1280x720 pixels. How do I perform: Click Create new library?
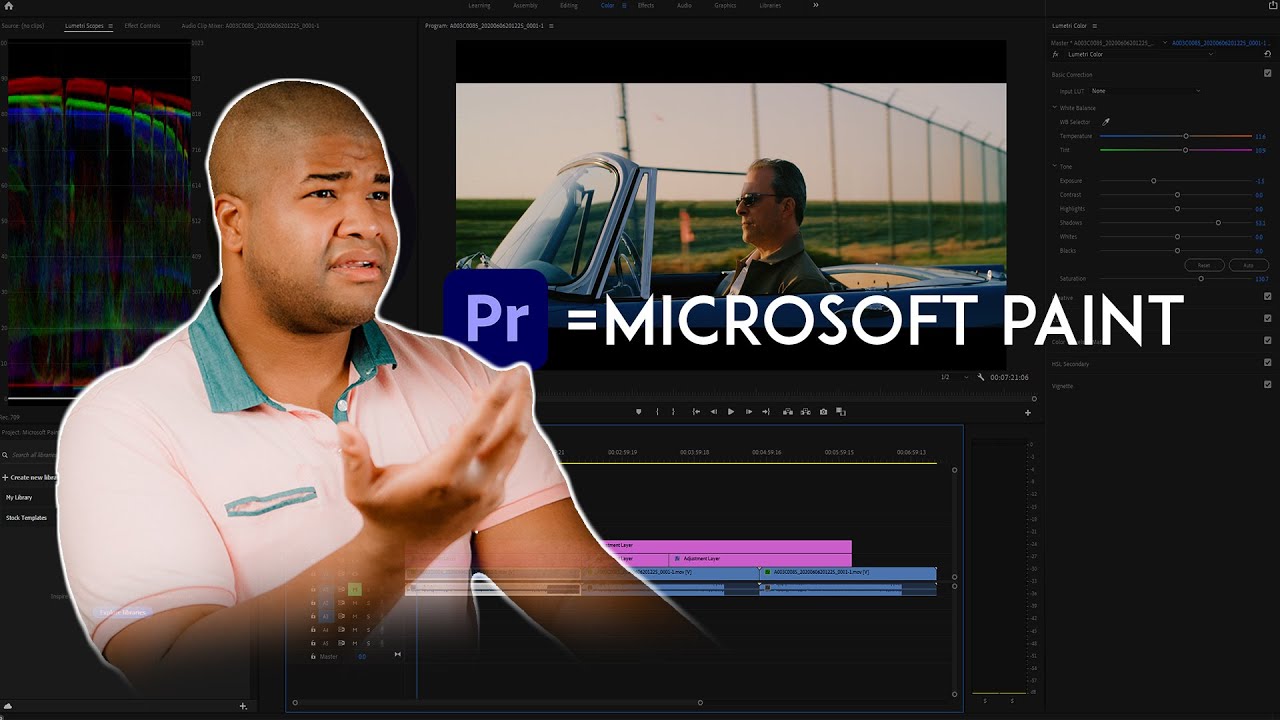(x=30, y=477)
